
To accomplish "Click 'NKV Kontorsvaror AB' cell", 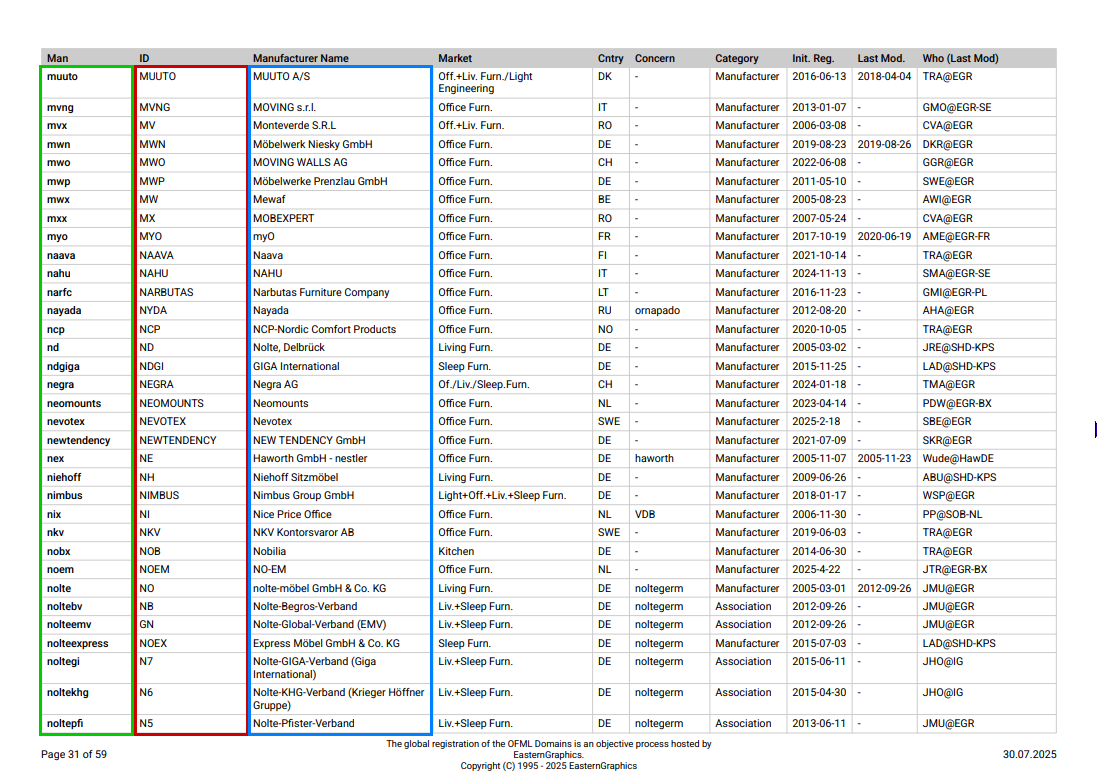I will pyautogui.click(x=303, y=533).
